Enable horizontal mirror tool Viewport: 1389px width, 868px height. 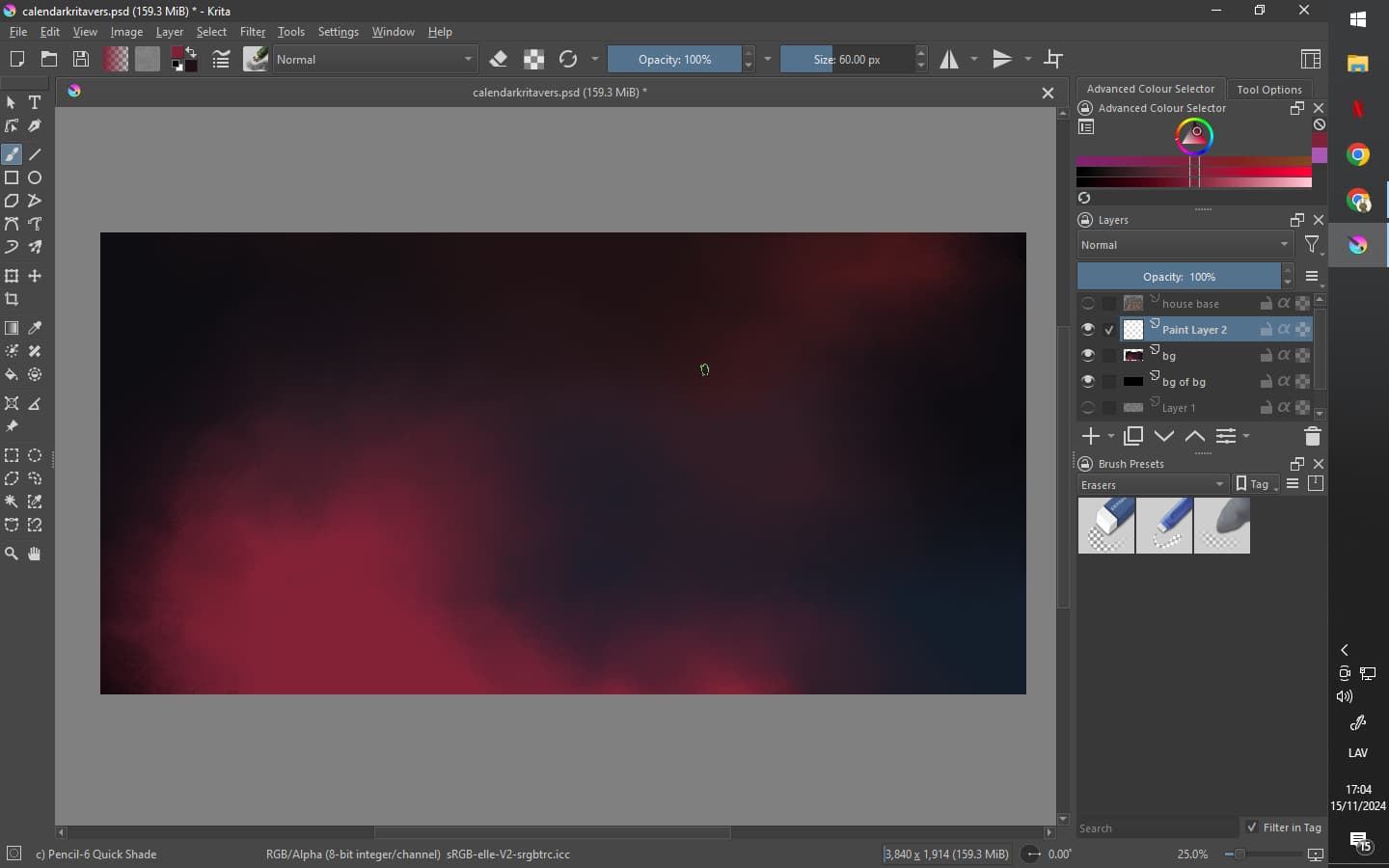pos(949,60)
